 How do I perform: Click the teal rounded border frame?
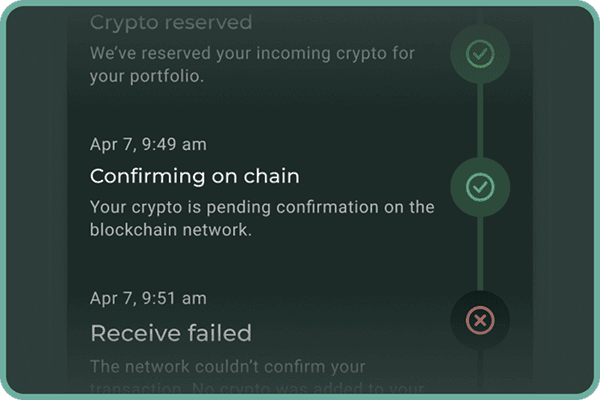pos(300,3)
